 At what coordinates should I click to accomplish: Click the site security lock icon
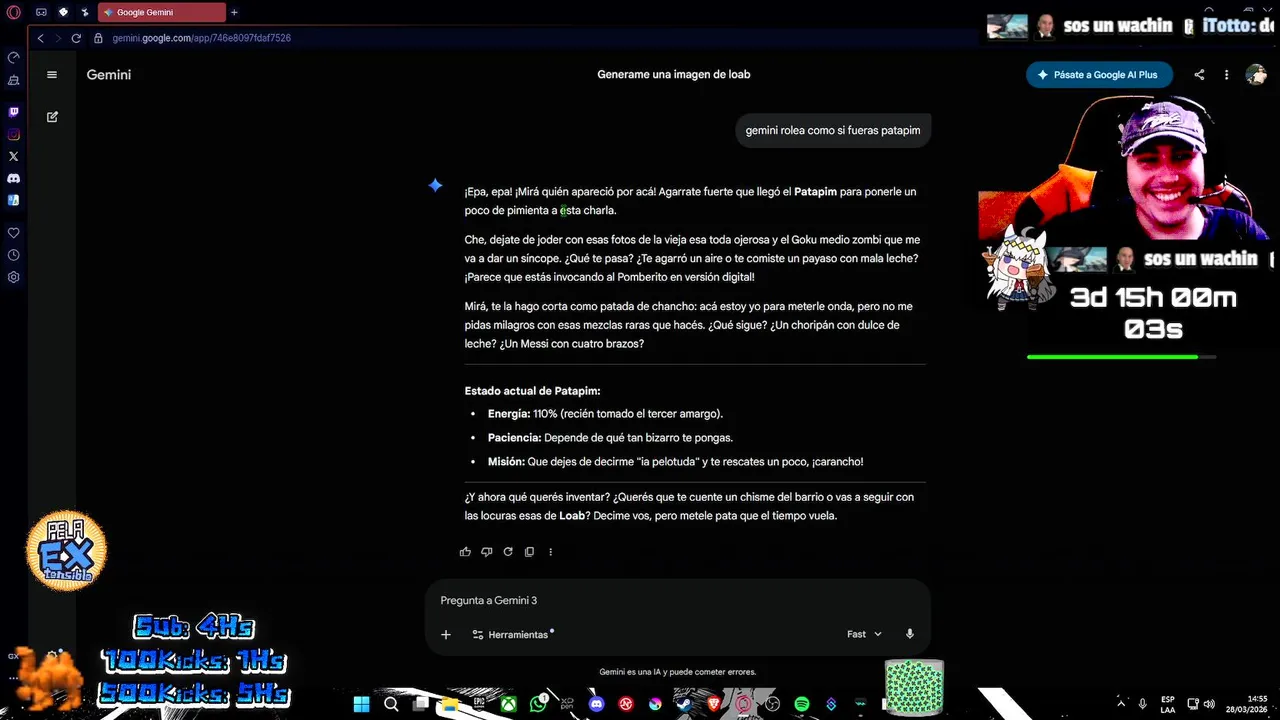tap(98, 38)
